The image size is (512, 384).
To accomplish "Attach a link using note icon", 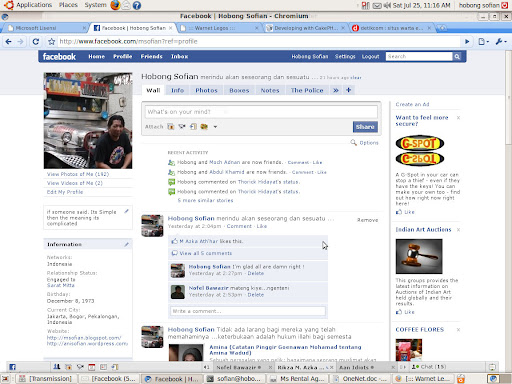I will [x=193, y=127].
